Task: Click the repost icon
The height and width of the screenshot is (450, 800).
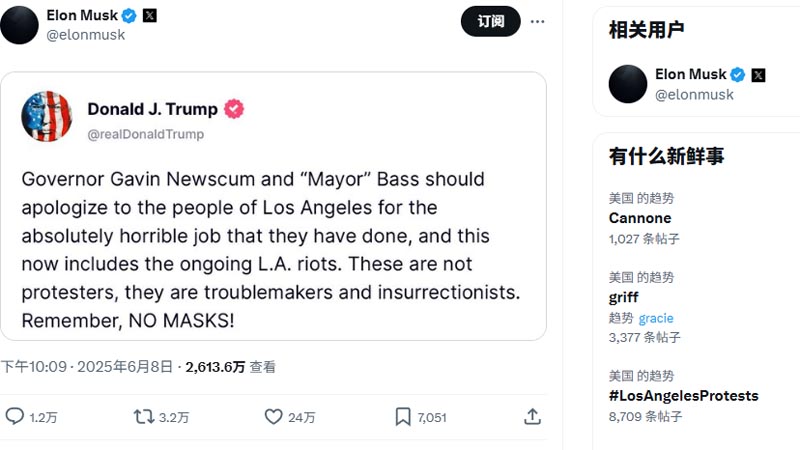Action: [x=144, y=416]
